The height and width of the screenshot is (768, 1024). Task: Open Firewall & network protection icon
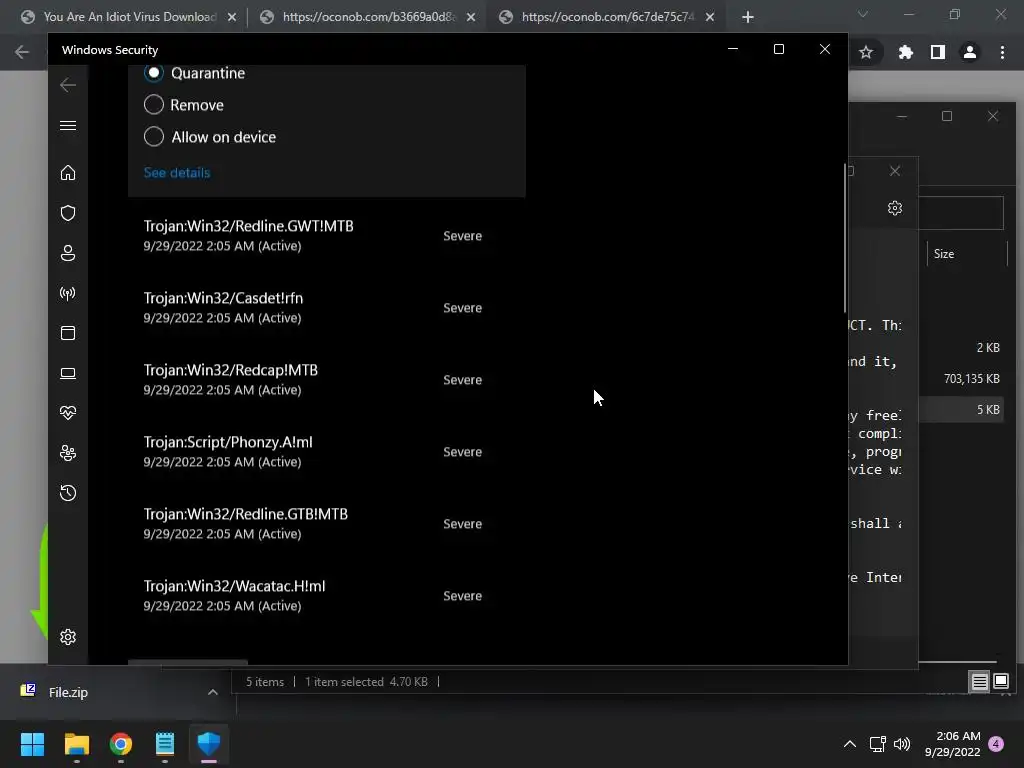point(68,293)
